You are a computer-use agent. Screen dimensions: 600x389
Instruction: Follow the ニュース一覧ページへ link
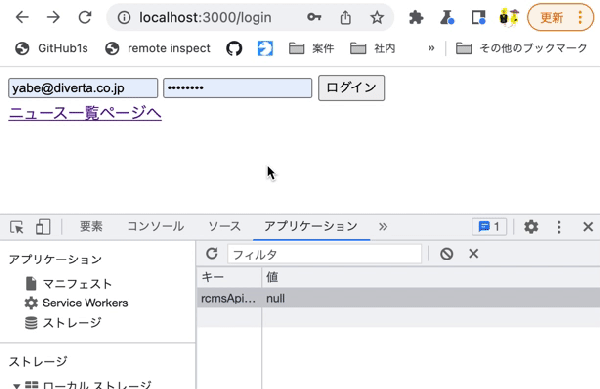[85, 113]
